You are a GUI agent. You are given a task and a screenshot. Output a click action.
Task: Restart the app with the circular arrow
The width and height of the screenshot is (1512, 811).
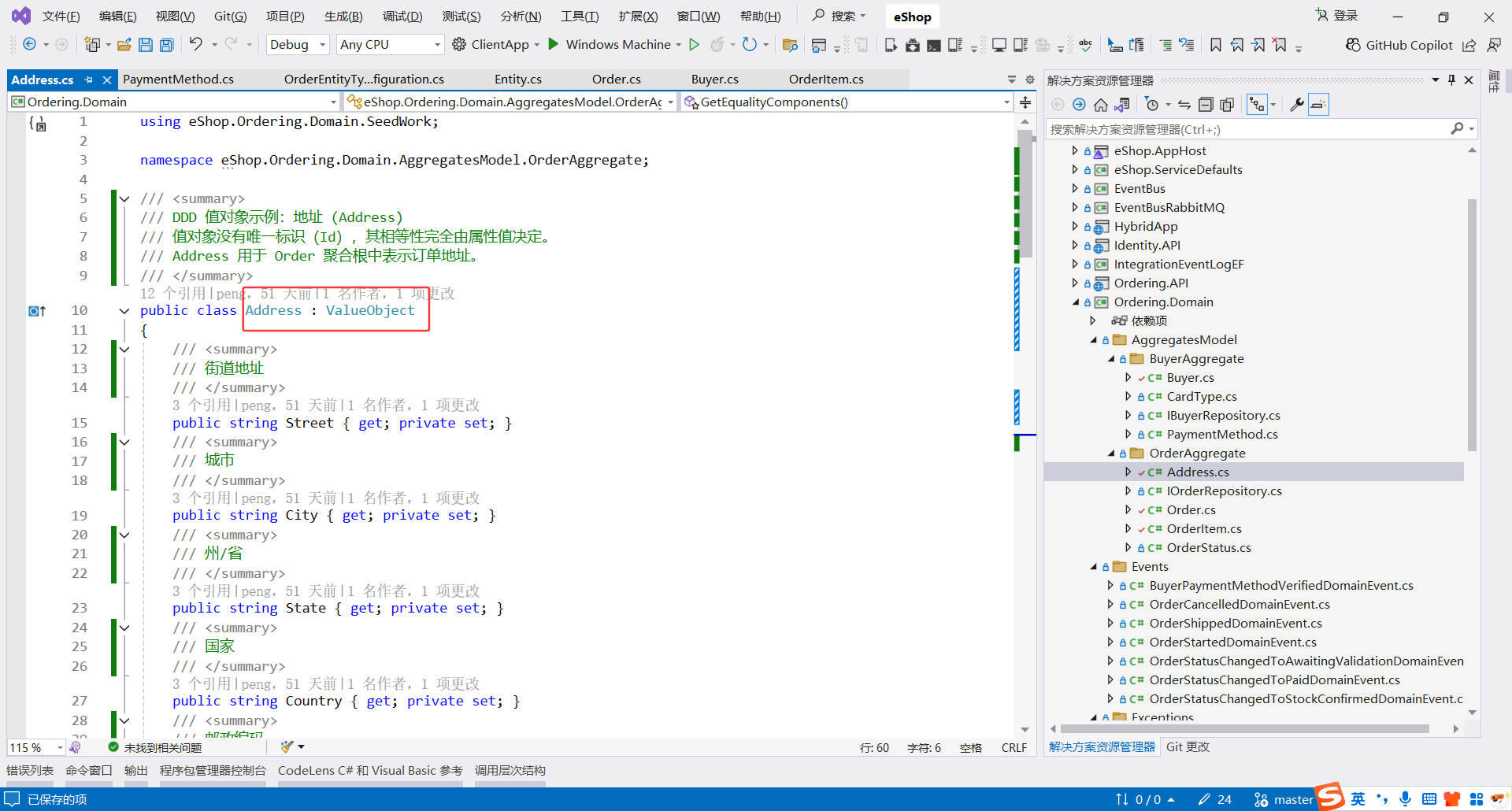point(750,45)
